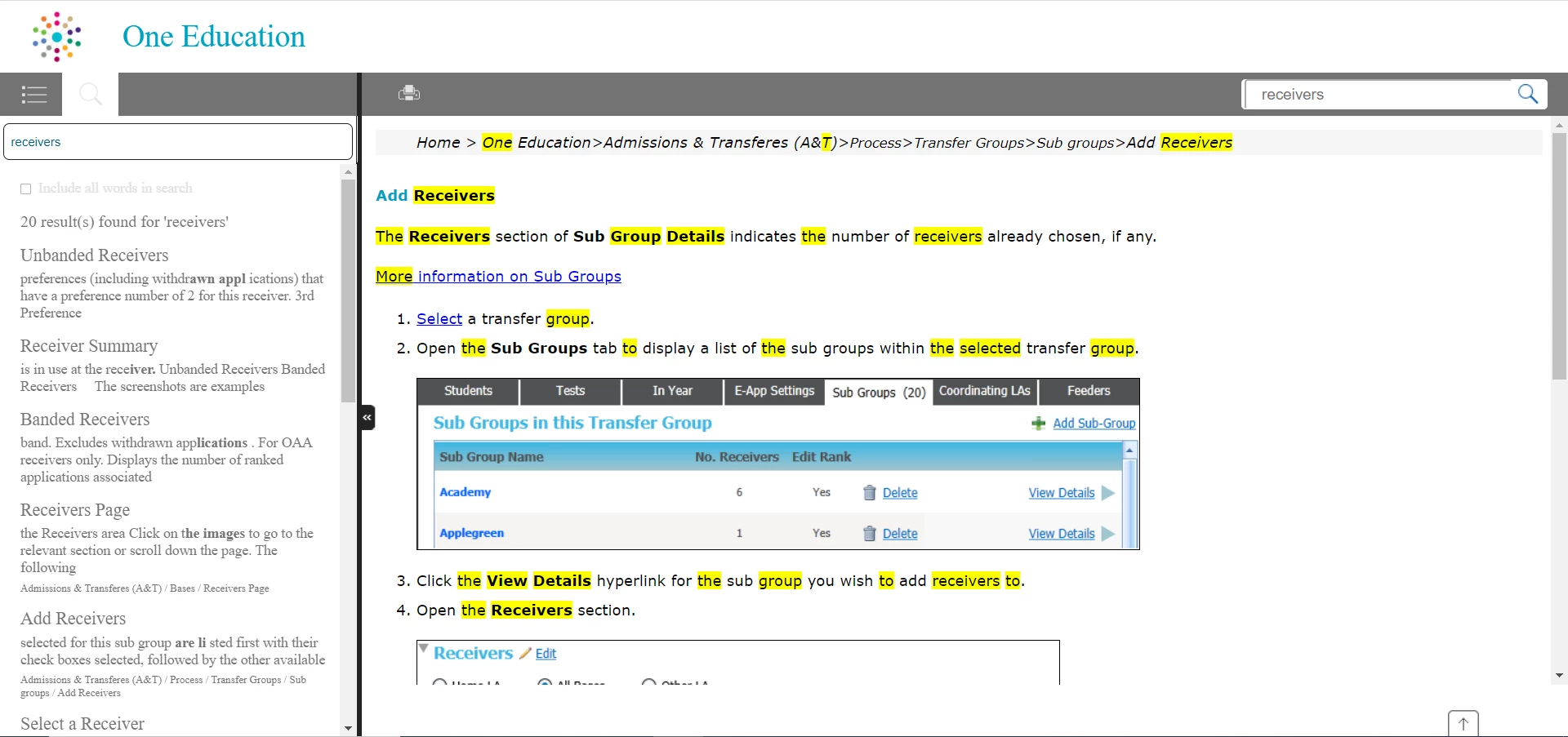Select the Sub Groups (20) tab

[x=879, y=393]
